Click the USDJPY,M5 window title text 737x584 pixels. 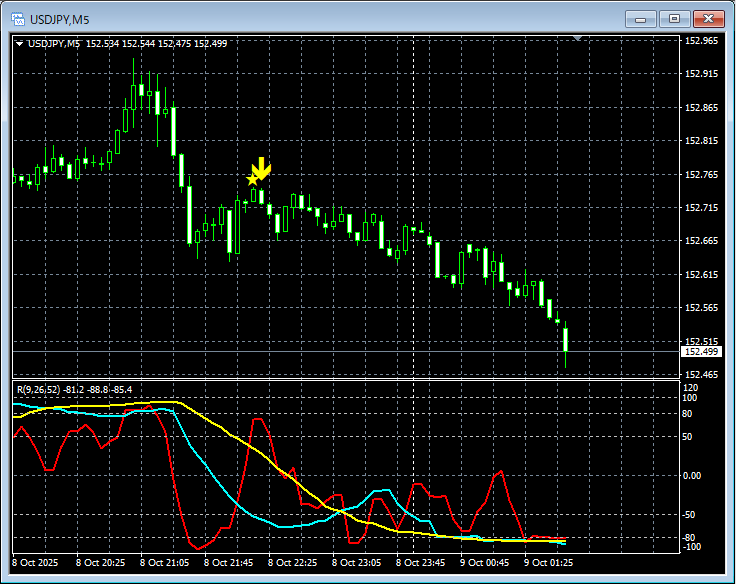coord(61,19)
